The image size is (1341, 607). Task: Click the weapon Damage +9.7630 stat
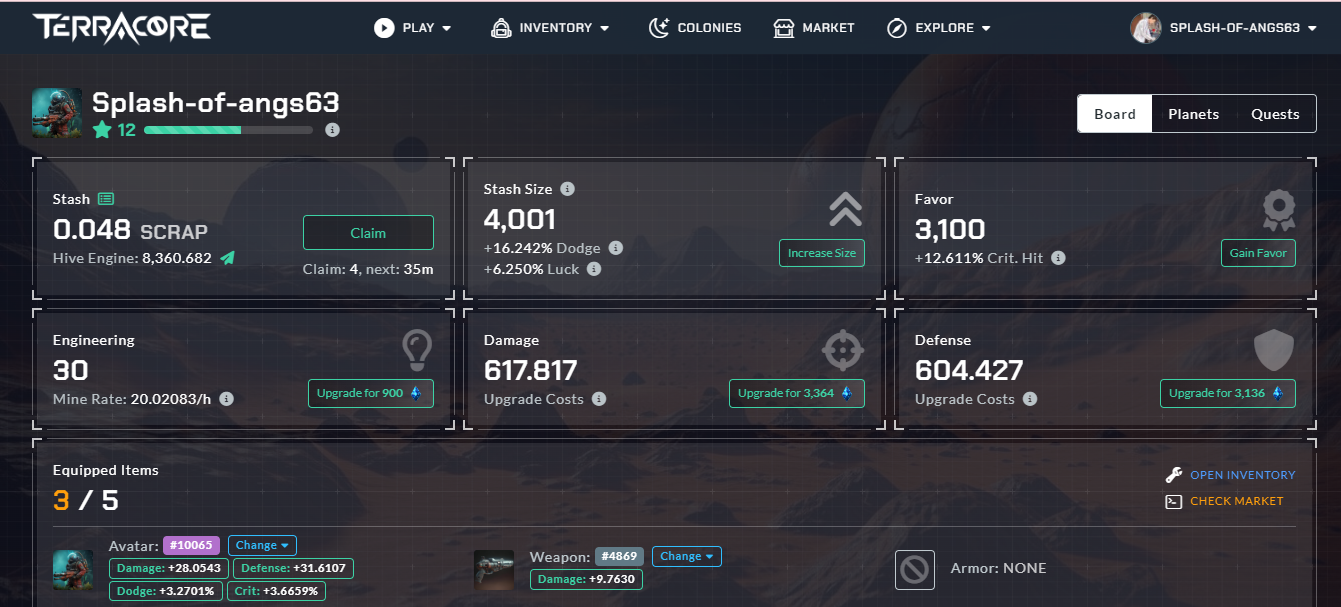pos(587,579)
